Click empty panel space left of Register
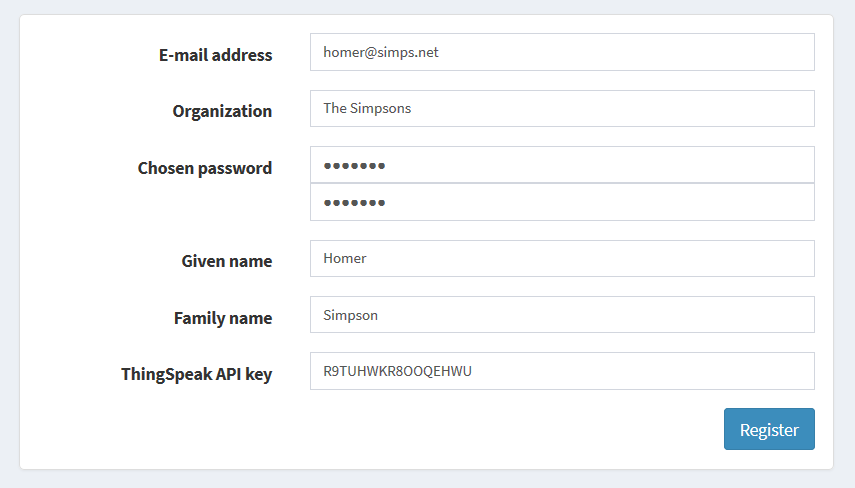Image resolution: width=855 pixels, height=488 pixels. pos(400,430)
